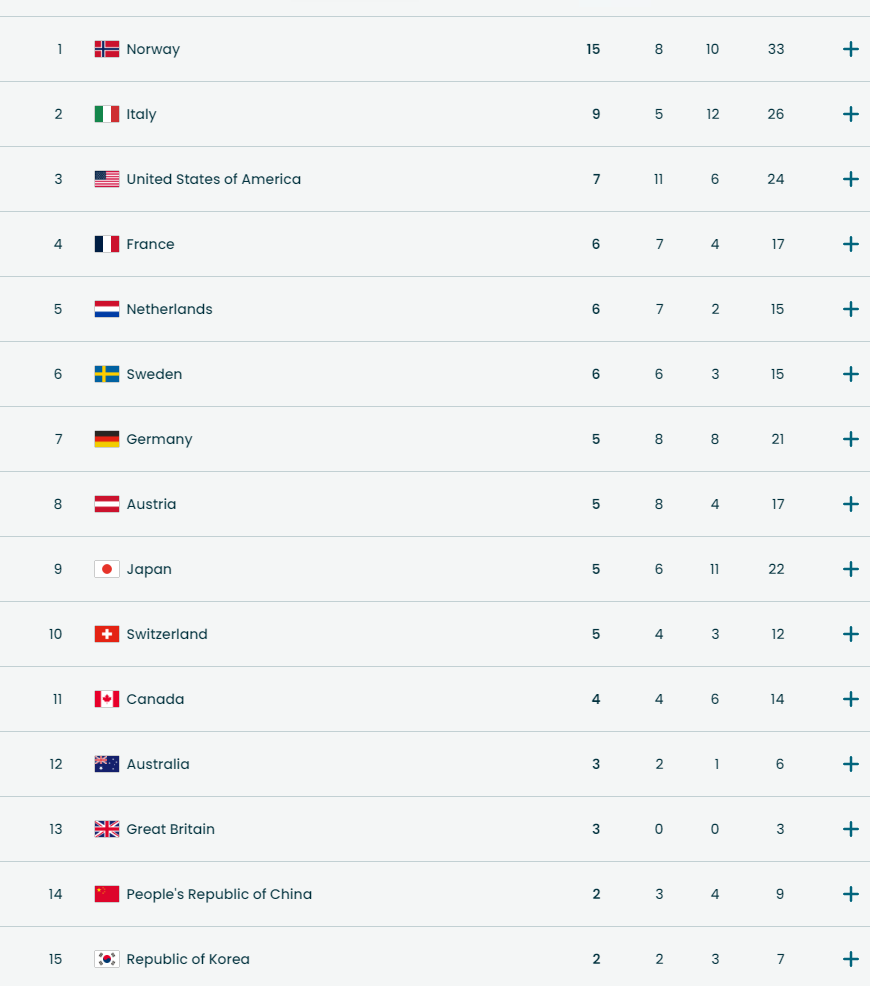The image size is (870, 986).
Task: Click the Switzerland flag icon
Action: pos(107,634)
